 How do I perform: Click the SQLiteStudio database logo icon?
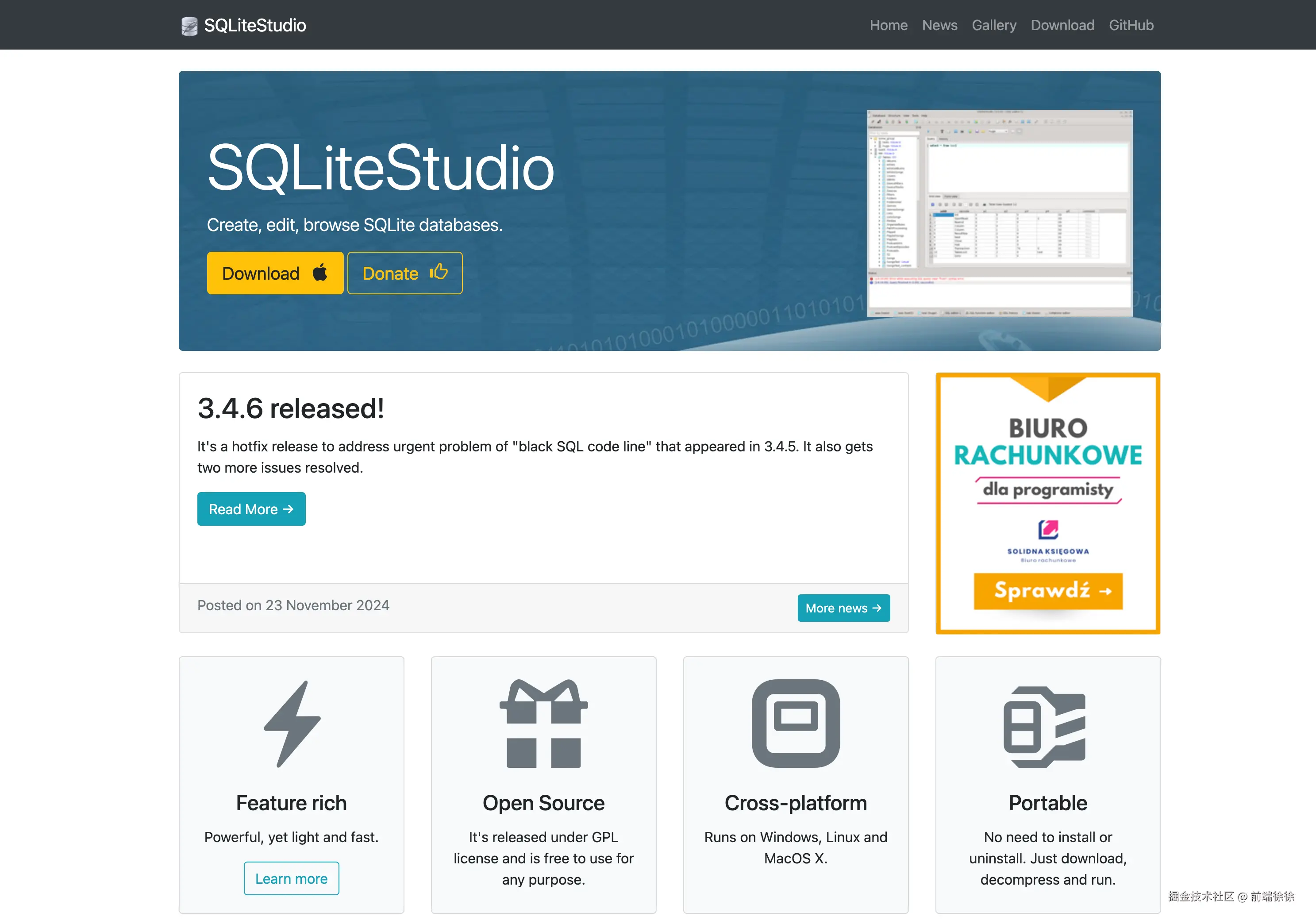pyautogui.click(x=189, y=26)
